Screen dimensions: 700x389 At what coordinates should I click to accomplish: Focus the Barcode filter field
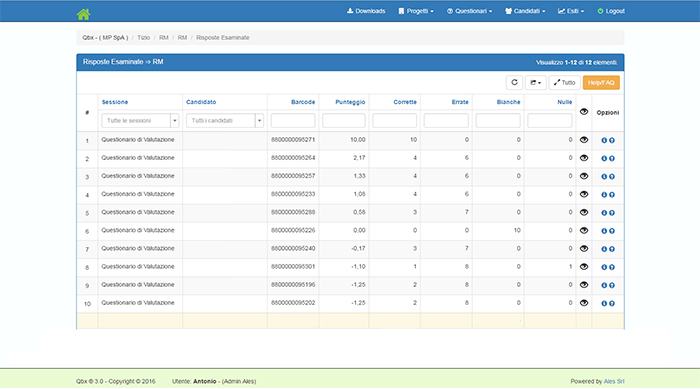(x=293, y=121)
